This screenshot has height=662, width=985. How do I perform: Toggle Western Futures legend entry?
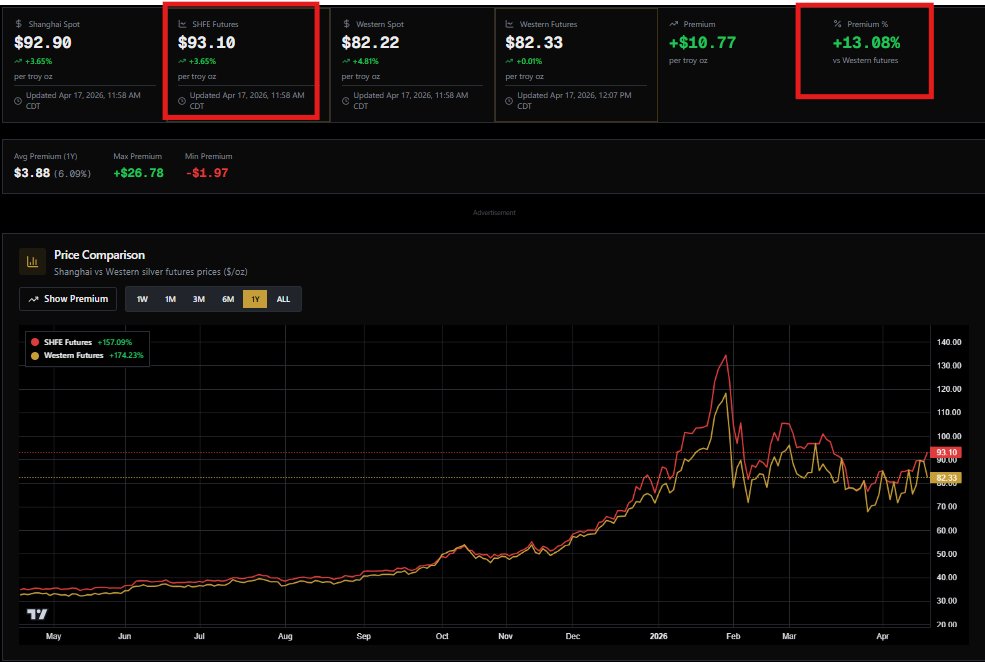click(x=87, y=355)
